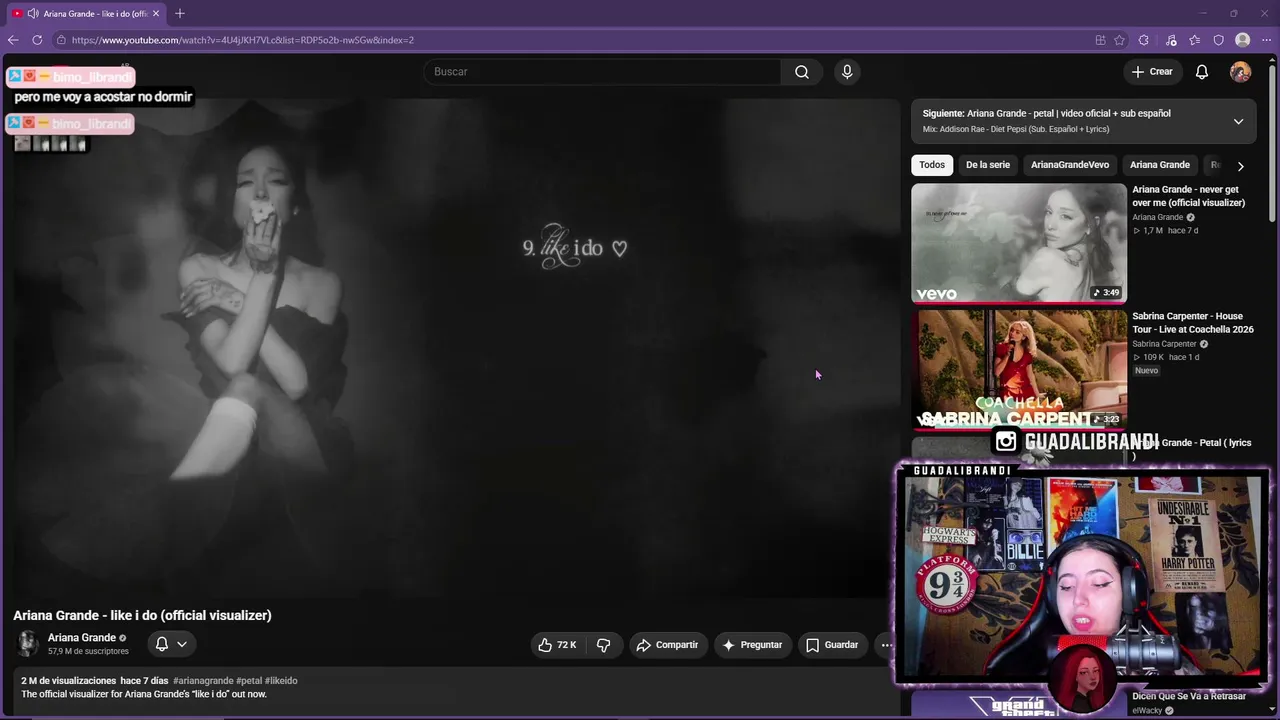
Task: Open notification options chevron beside bell
Action: pos(182,644)
